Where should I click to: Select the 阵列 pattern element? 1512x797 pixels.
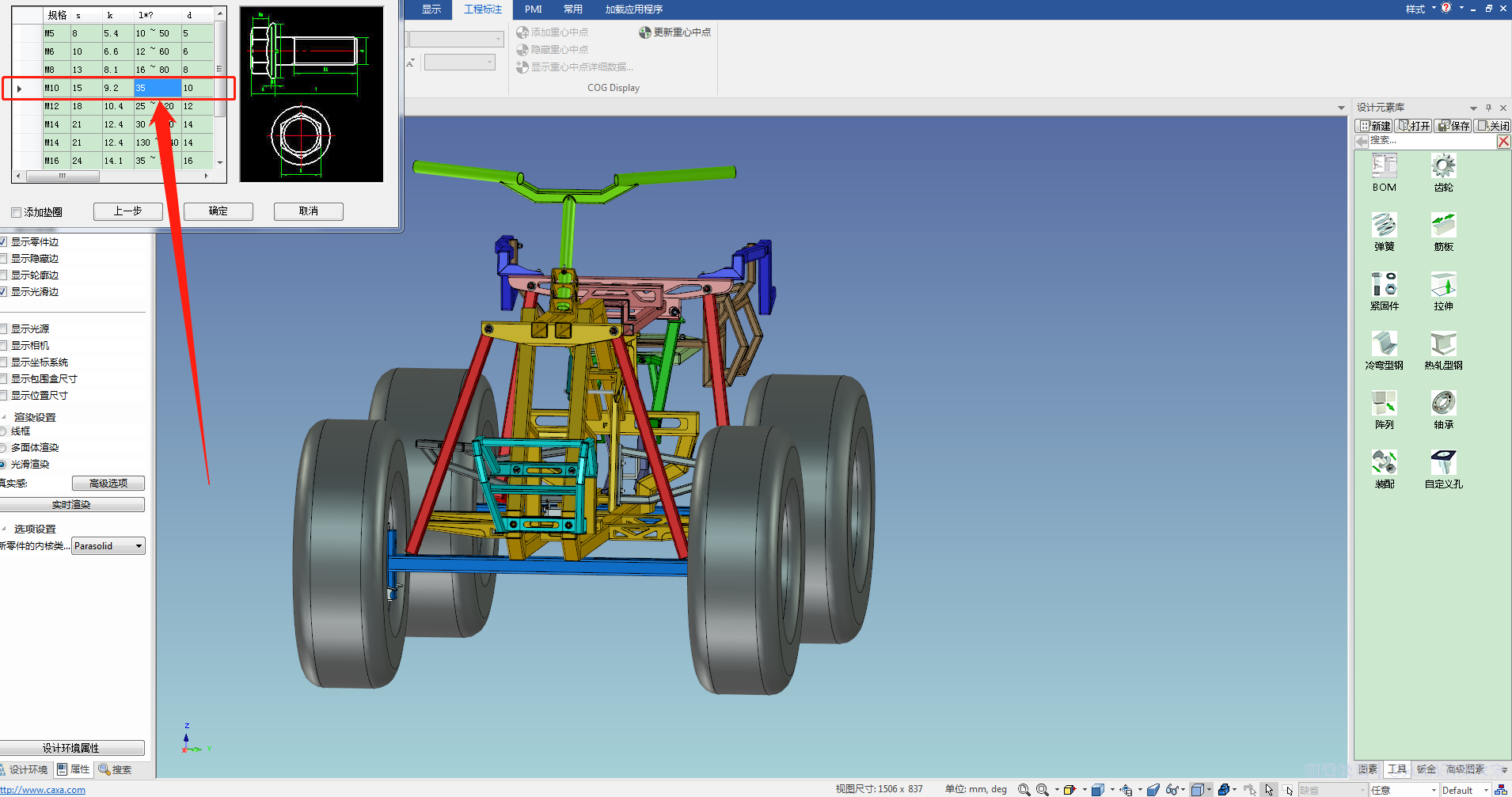[1384, 410]
